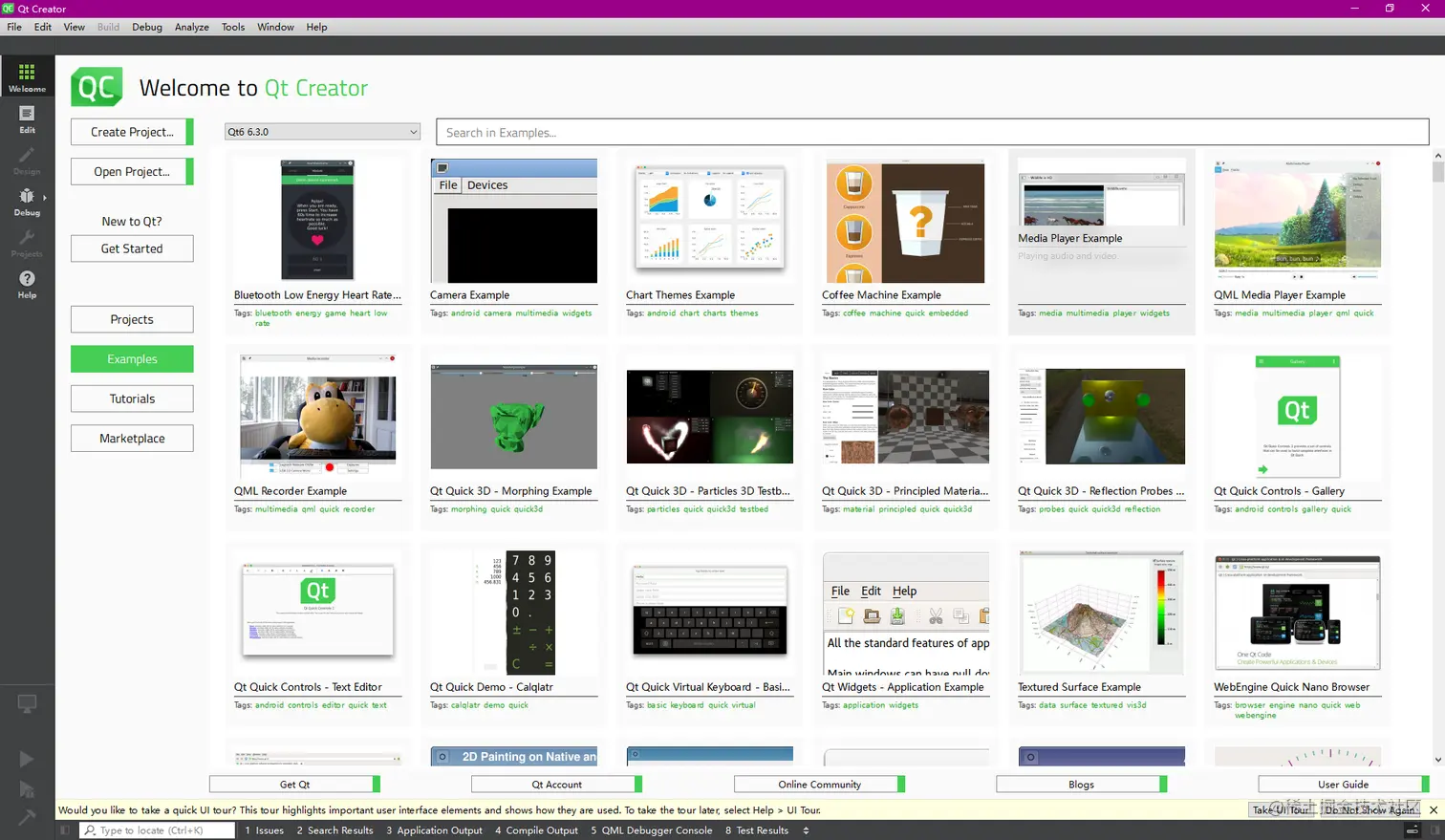
Task: Open the File menu
Action: pyautogui.click(x=14, y=27)
